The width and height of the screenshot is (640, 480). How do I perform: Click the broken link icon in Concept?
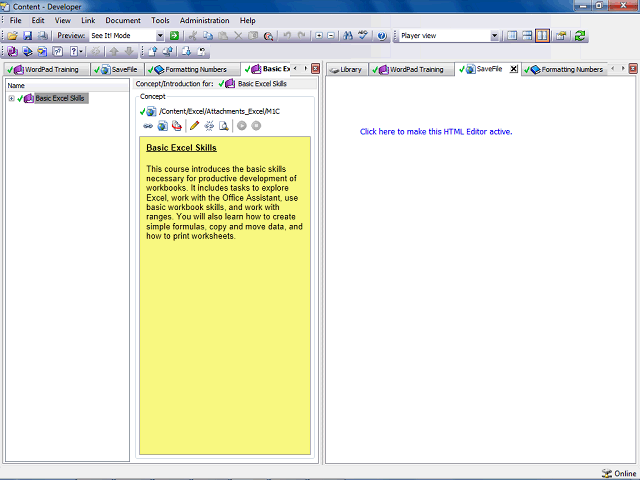coord(209,126)
